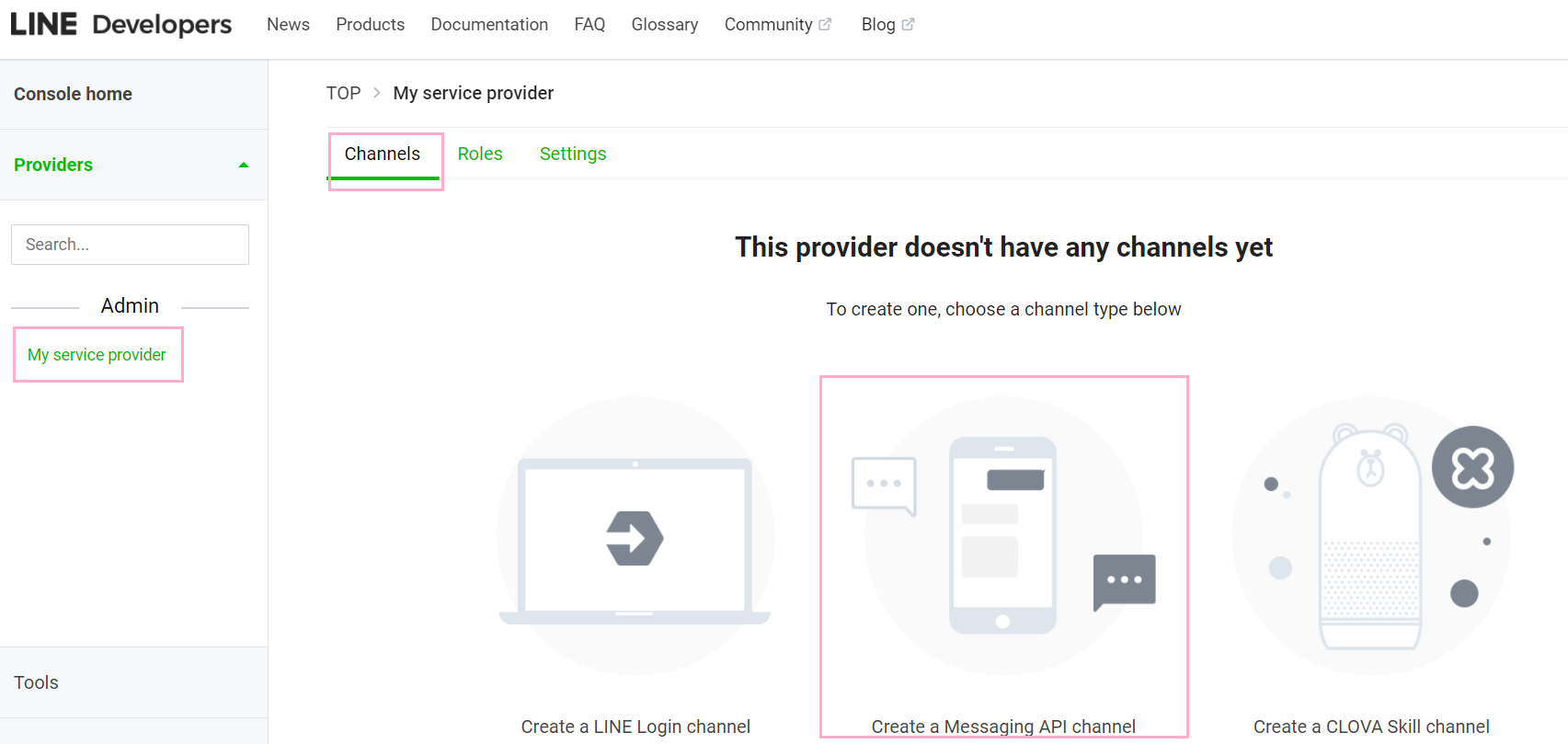Click My service provider breadcrumb text
This screenshot has width=1568, height=744.
point(474,94)
